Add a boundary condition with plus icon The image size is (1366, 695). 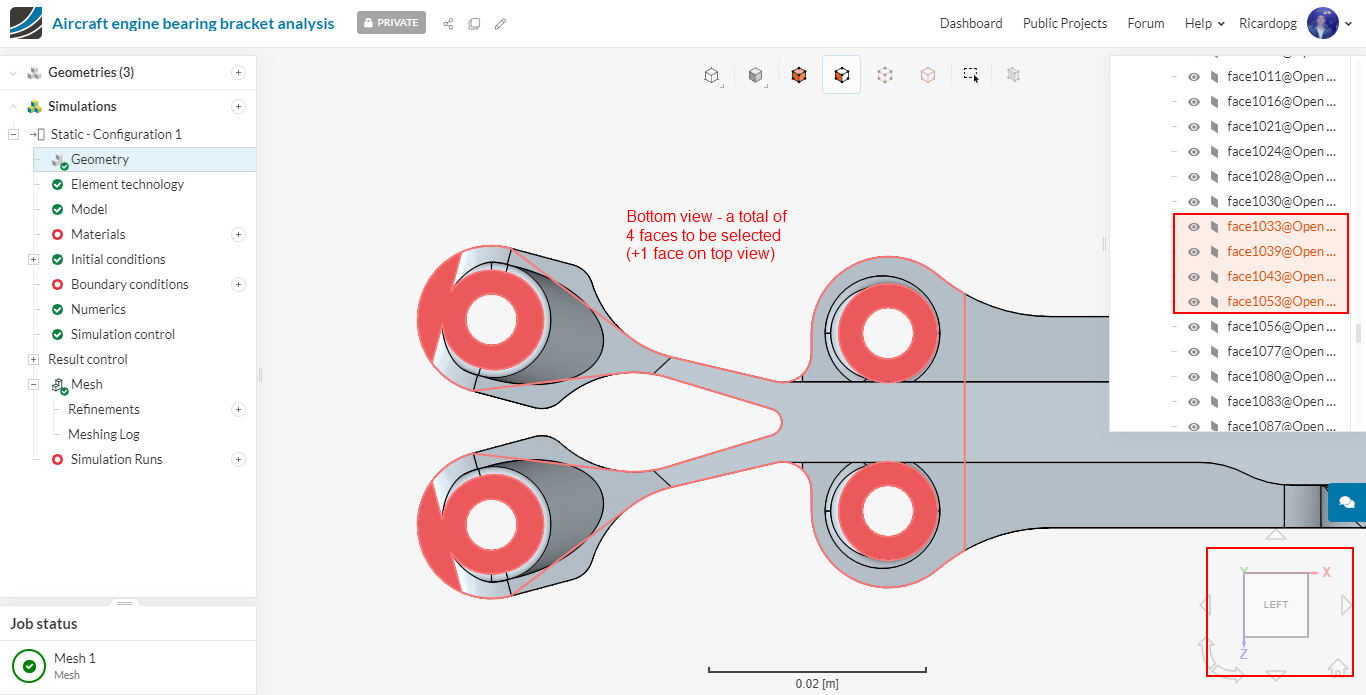[x=238, y=284]
